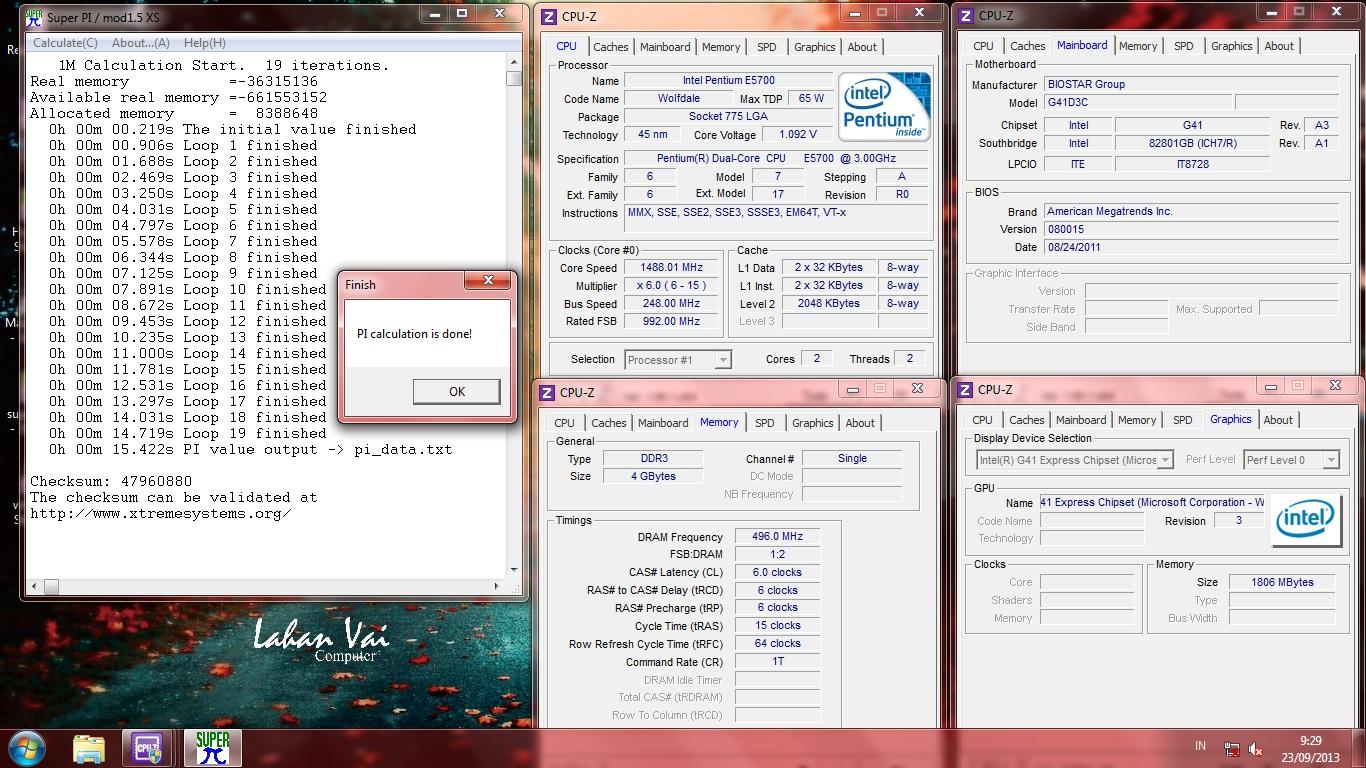1366x768 pixels.
Task: Click the memory type value DDR3
Action: 653,459
